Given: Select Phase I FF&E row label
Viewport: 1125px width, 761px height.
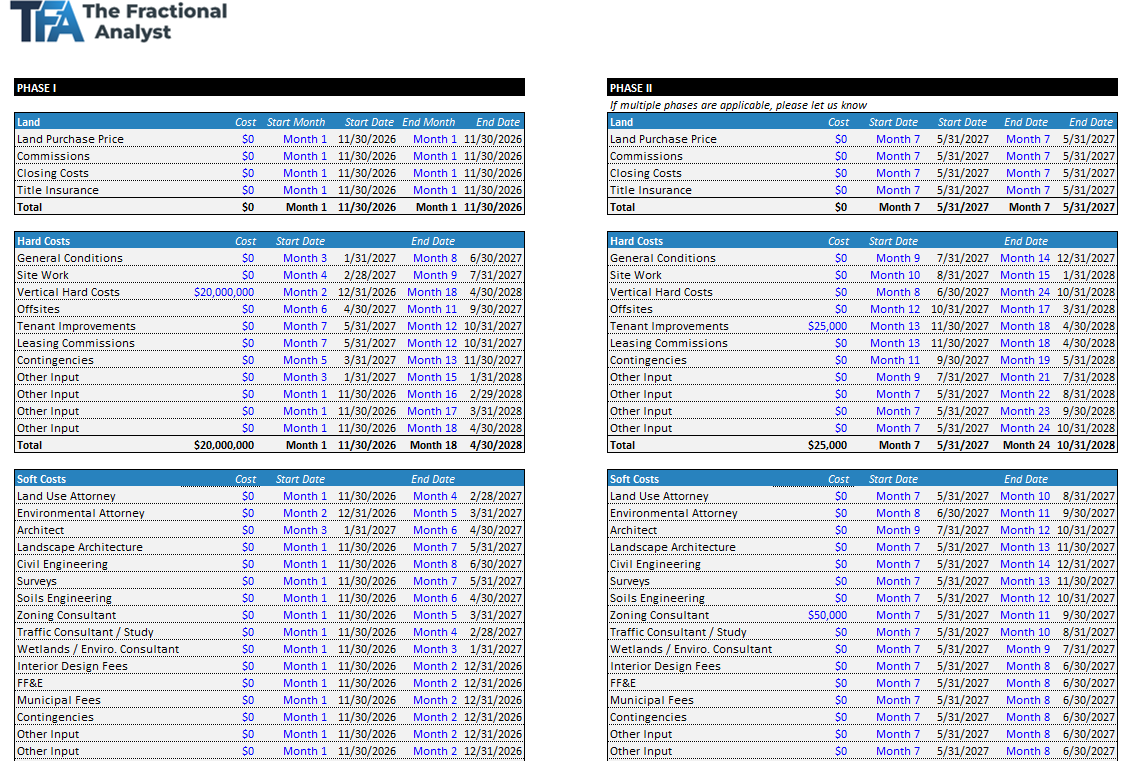Looking at the screenshot, I should coord(30,684).
